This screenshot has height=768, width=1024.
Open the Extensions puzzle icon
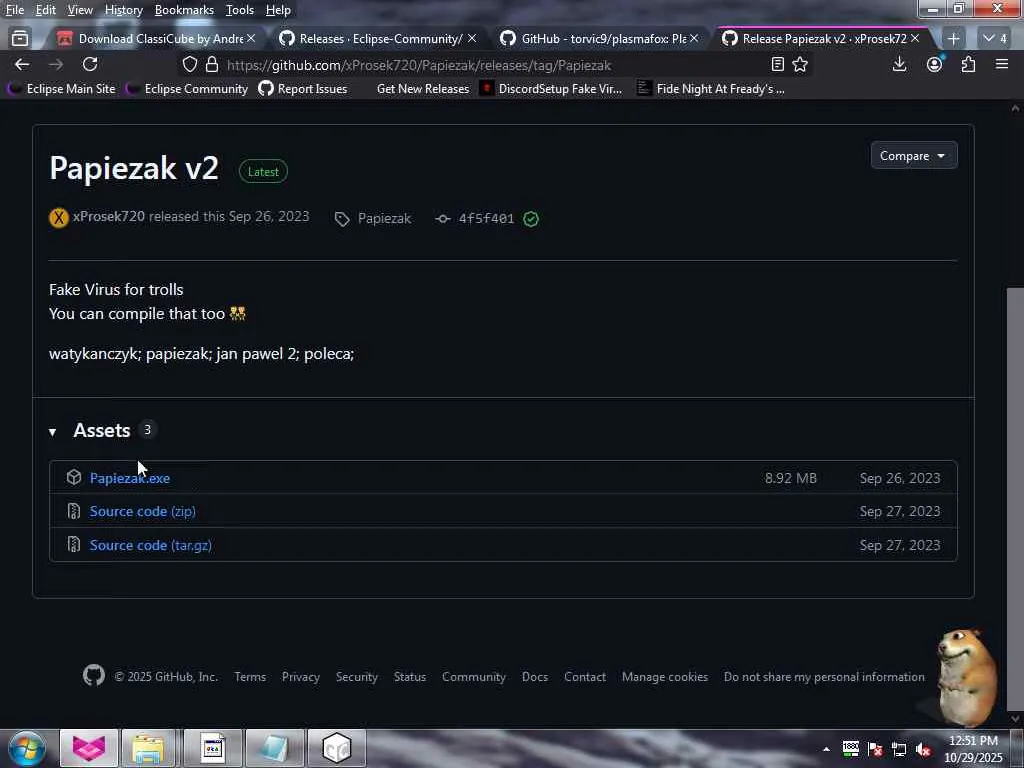click(x=968, y=64)
